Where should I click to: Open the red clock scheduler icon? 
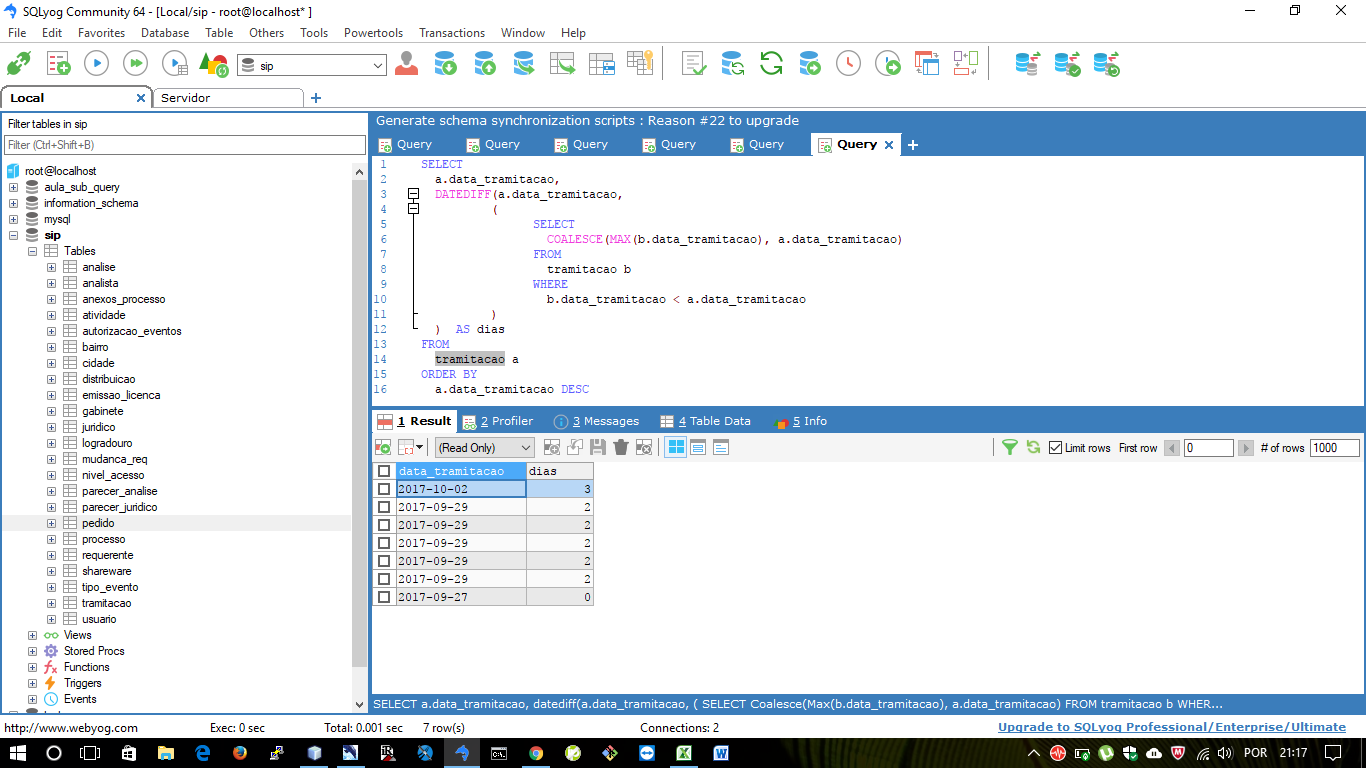(848, 64)
